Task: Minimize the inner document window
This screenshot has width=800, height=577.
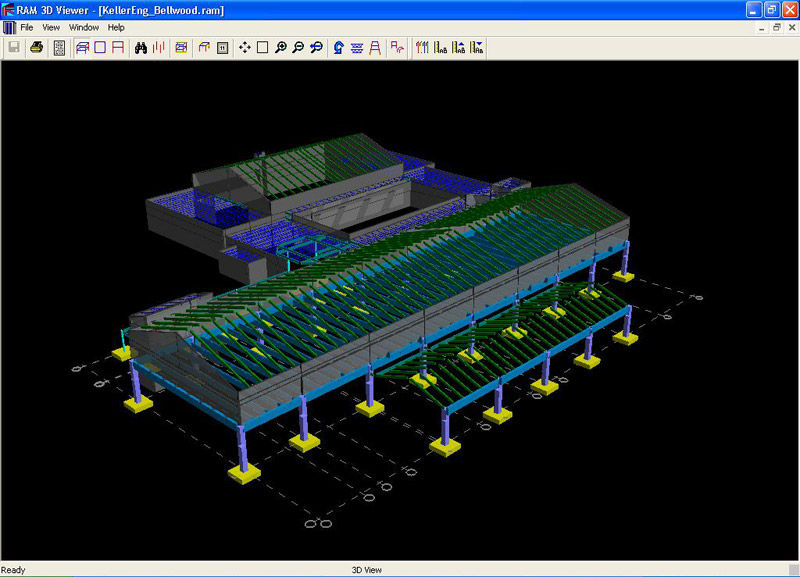Action: pyautogui.click(x=762, y=27)
